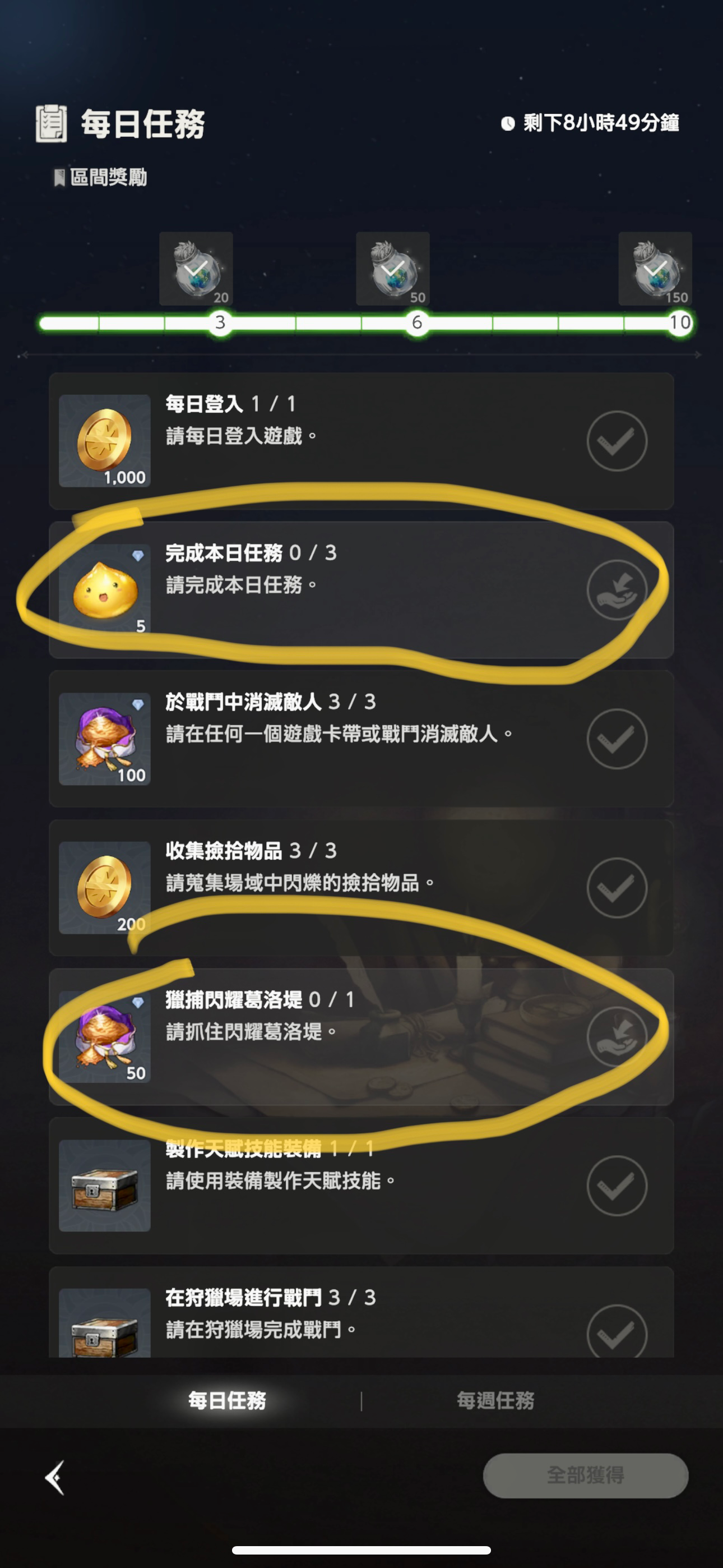The image size is (723, 1568).
Task: Tap the checkmark for 收集撿拾物品 mission
Action: 617,888
